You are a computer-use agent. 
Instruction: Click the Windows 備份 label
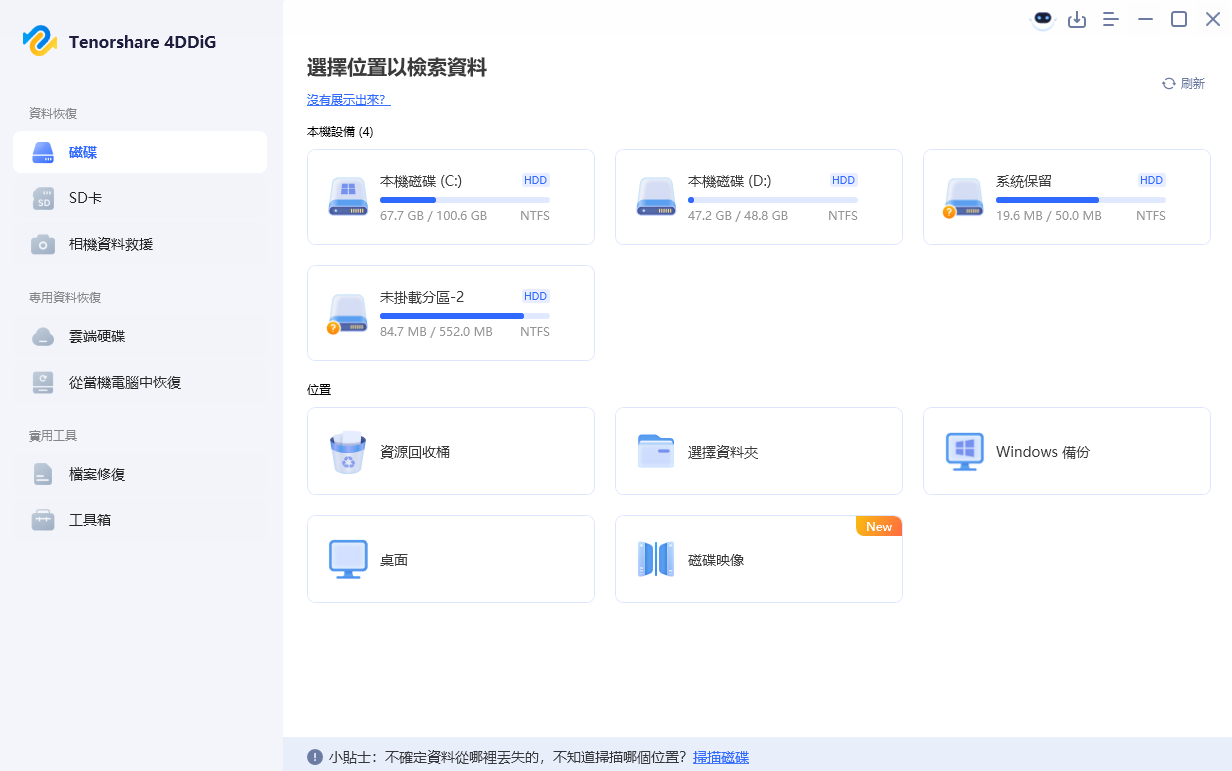[1043, 452]
